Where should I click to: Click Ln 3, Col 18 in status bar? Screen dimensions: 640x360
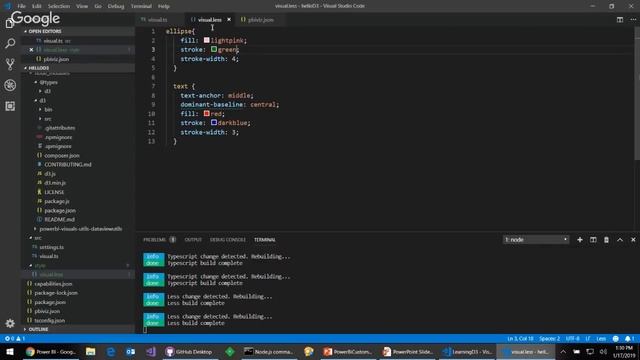click(x=520, y=338)
